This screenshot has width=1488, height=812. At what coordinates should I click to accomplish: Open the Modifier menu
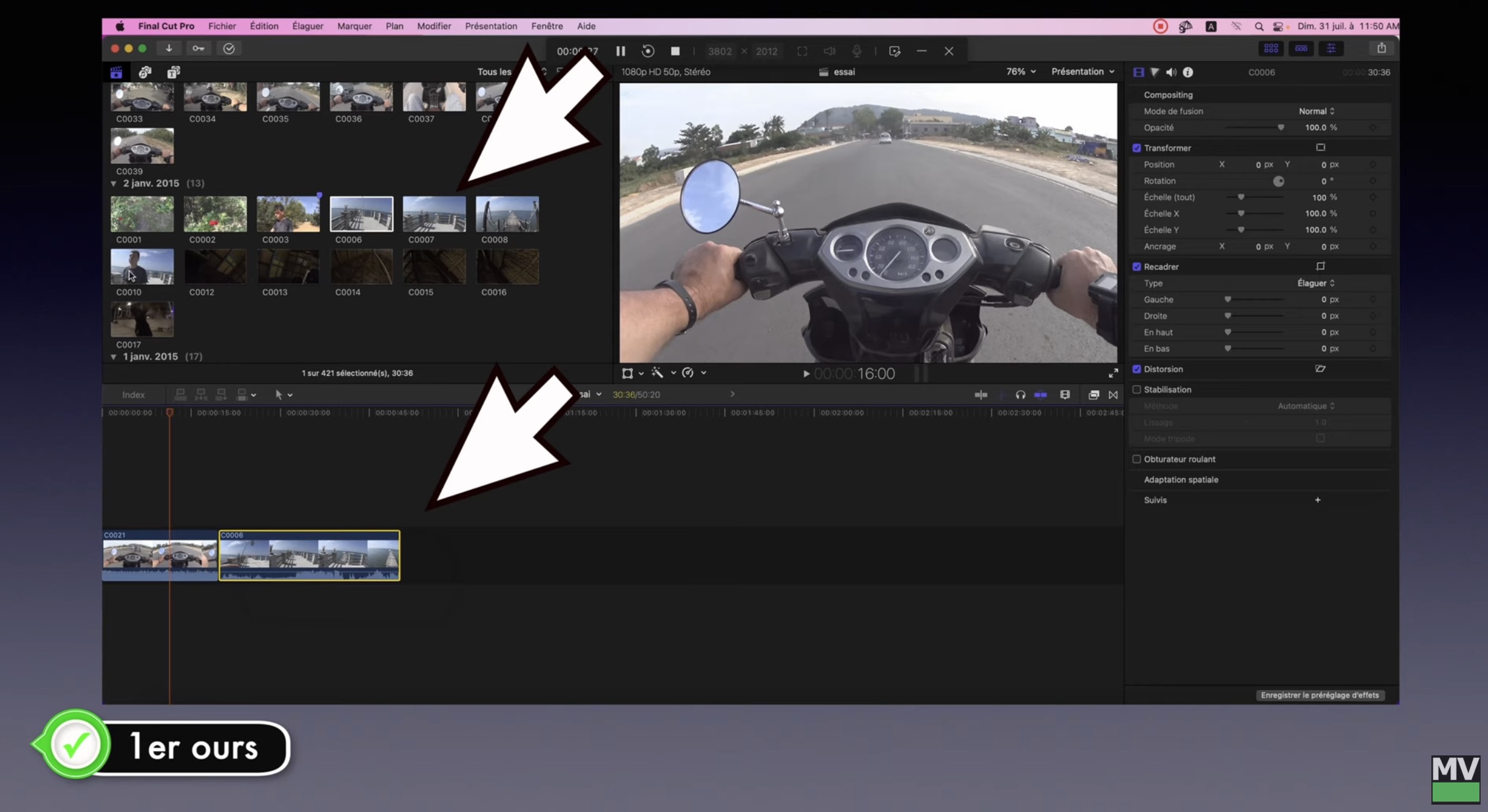(x=434, y=26)
